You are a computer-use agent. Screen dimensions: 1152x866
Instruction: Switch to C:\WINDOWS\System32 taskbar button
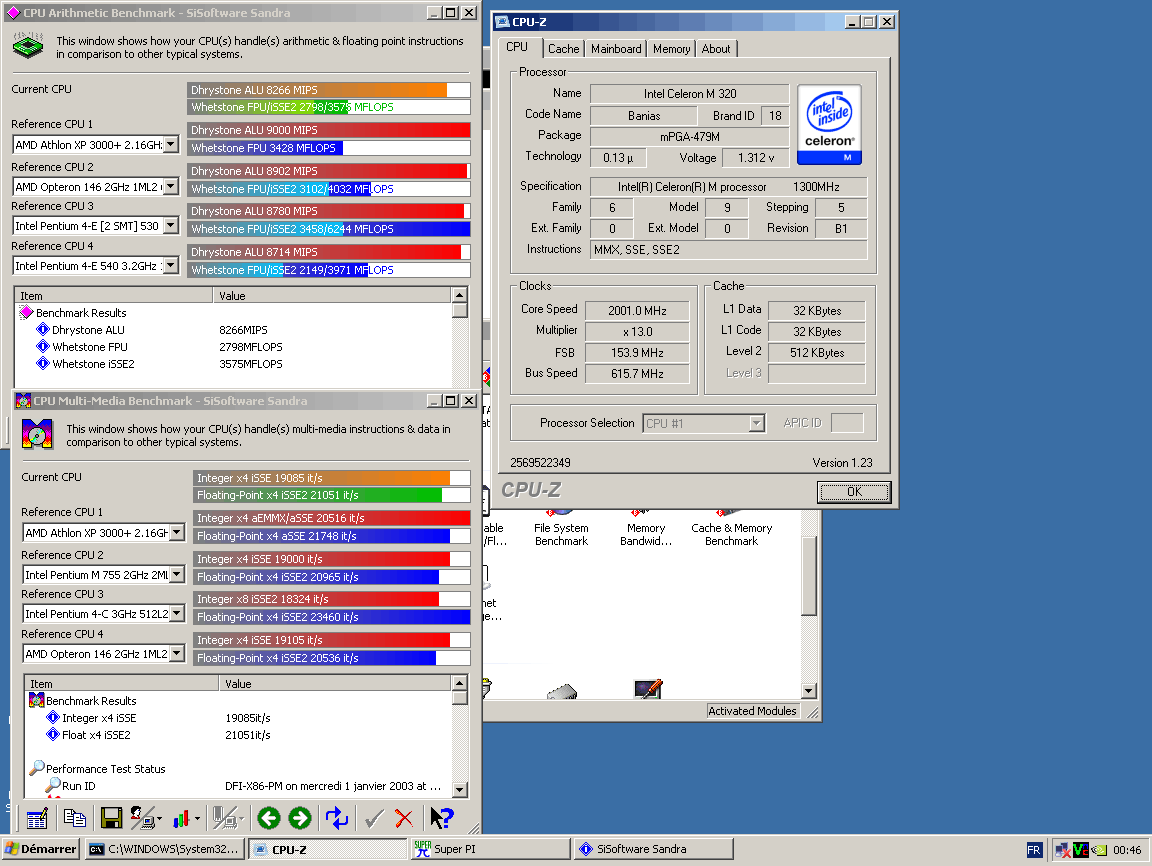pos(165,849)
